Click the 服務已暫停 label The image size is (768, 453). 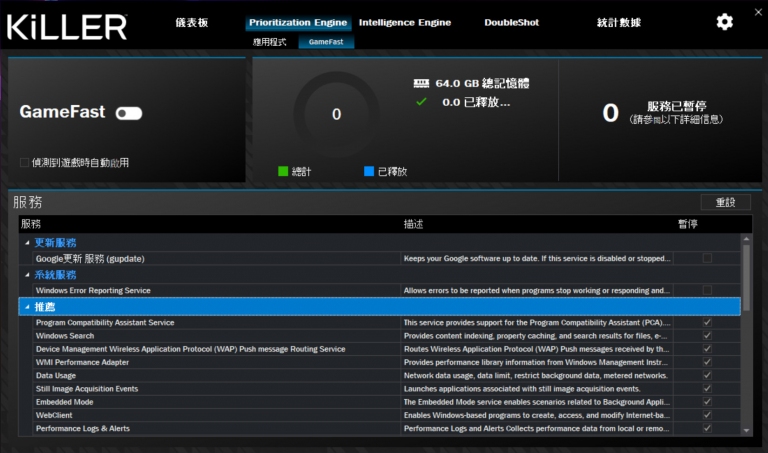pos(676,106)
